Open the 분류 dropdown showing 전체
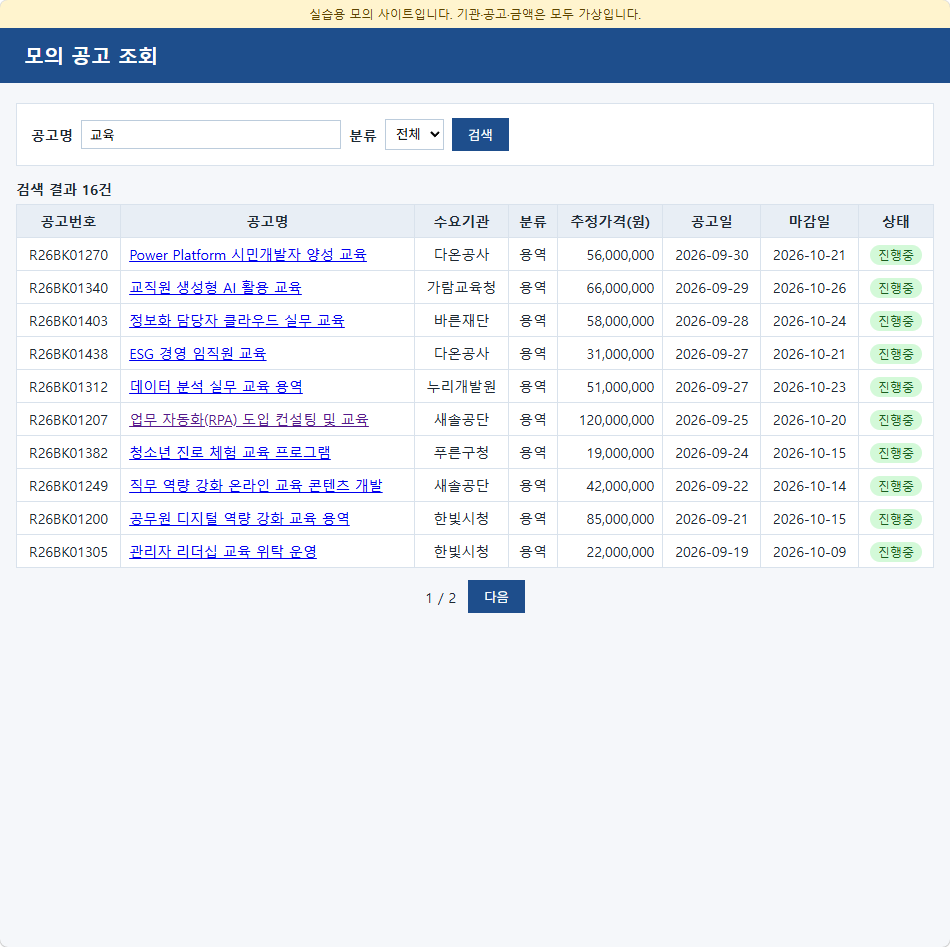950x947 pixels. [x=414, y=135]
